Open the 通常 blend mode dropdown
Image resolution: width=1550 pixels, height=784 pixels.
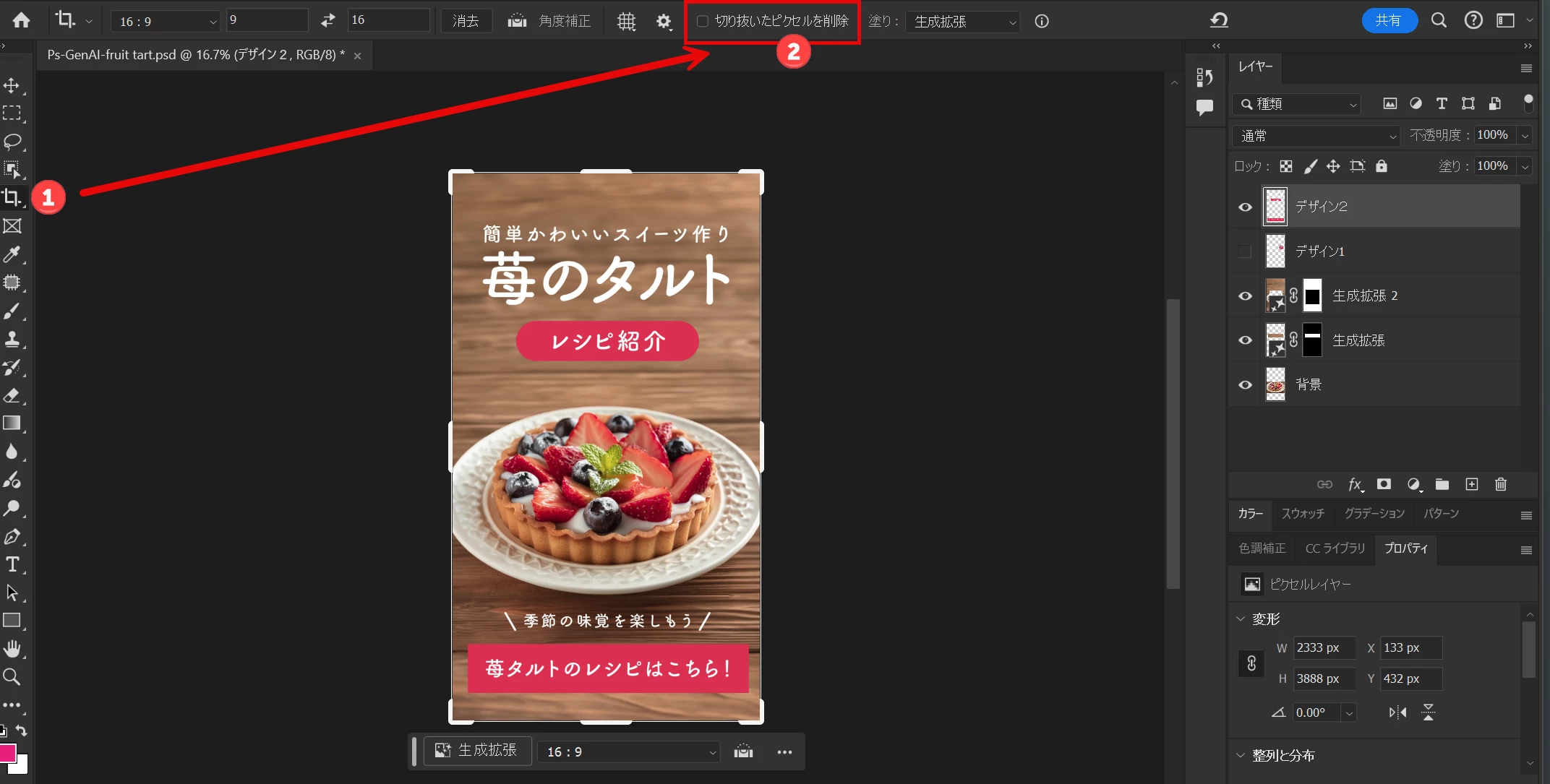[1316, 136]
